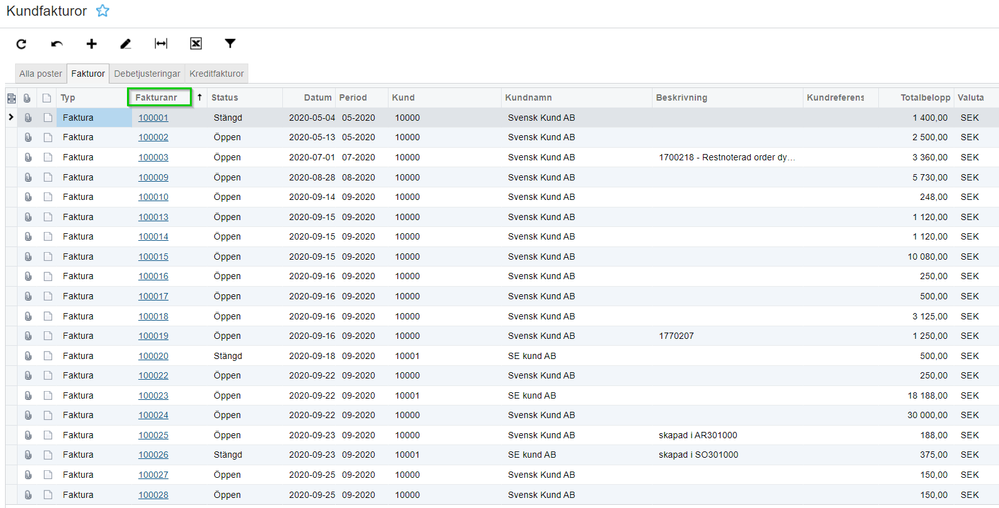999x508 pixels.
Task: Export list to Excel icon
Action: point(196,43)
